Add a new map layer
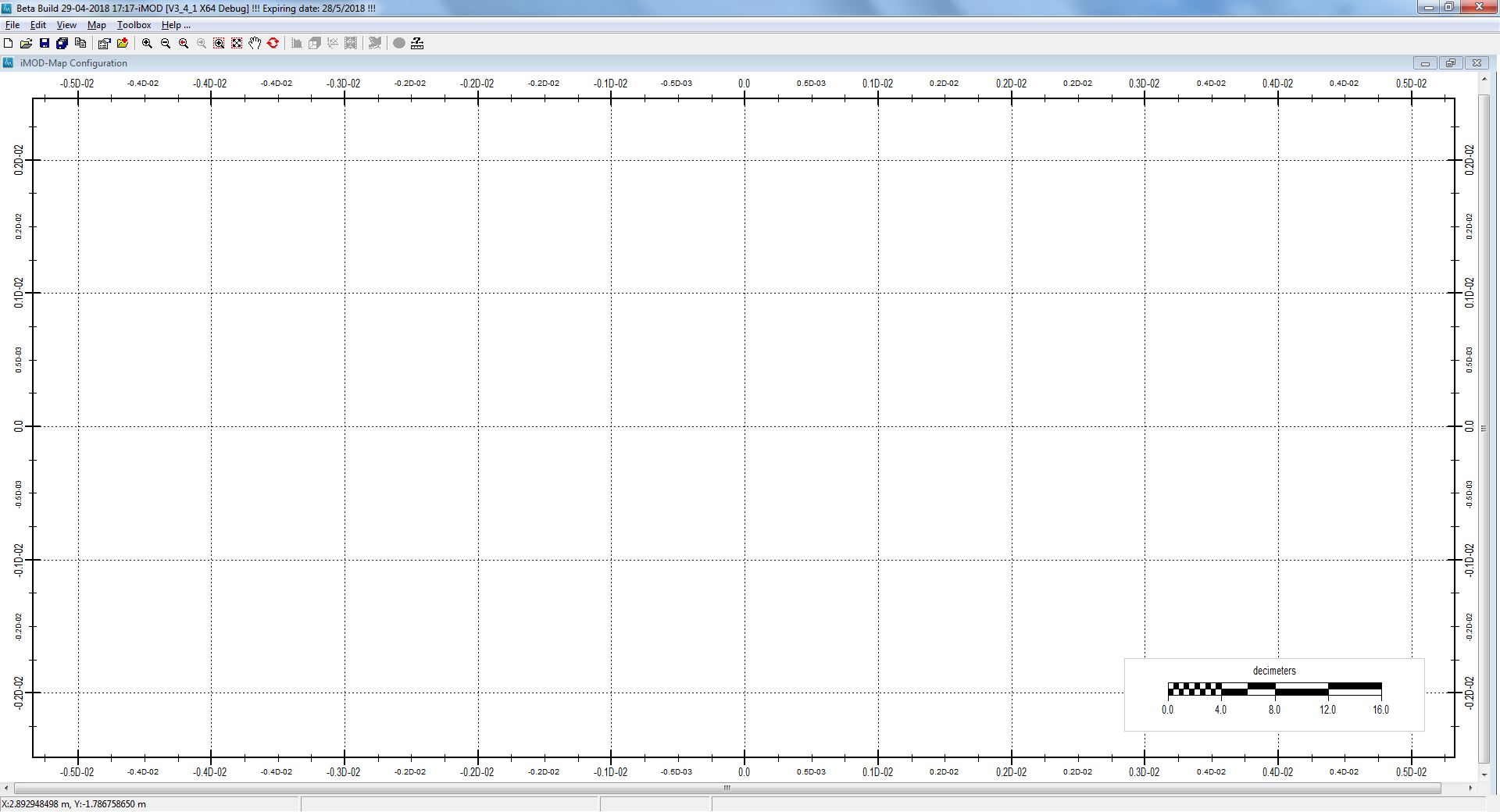The height and width of the screenshot is (812, 1500). pos(122,44)
